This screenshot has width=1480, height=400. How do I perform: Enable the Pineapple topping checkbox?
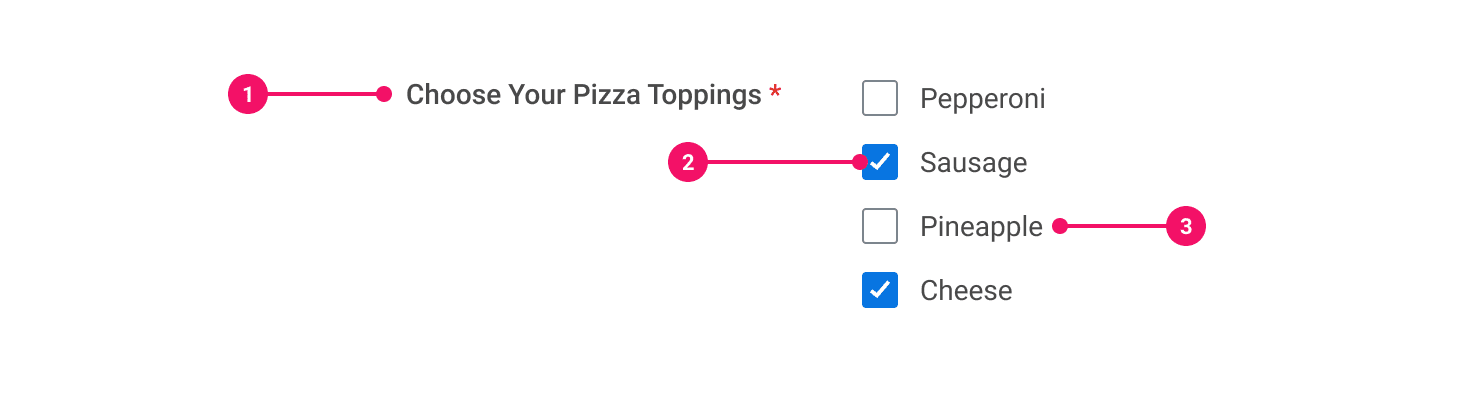(880, 227)
